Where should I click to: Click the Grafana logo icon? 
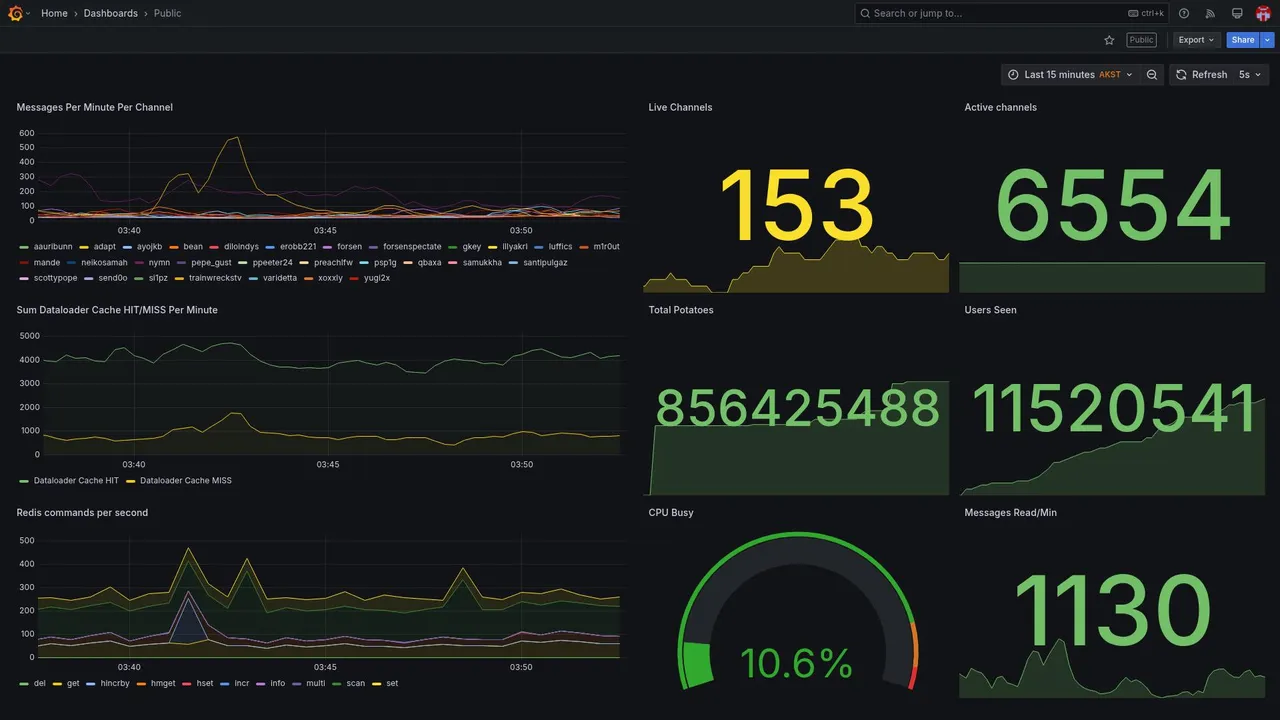(15, 13)
